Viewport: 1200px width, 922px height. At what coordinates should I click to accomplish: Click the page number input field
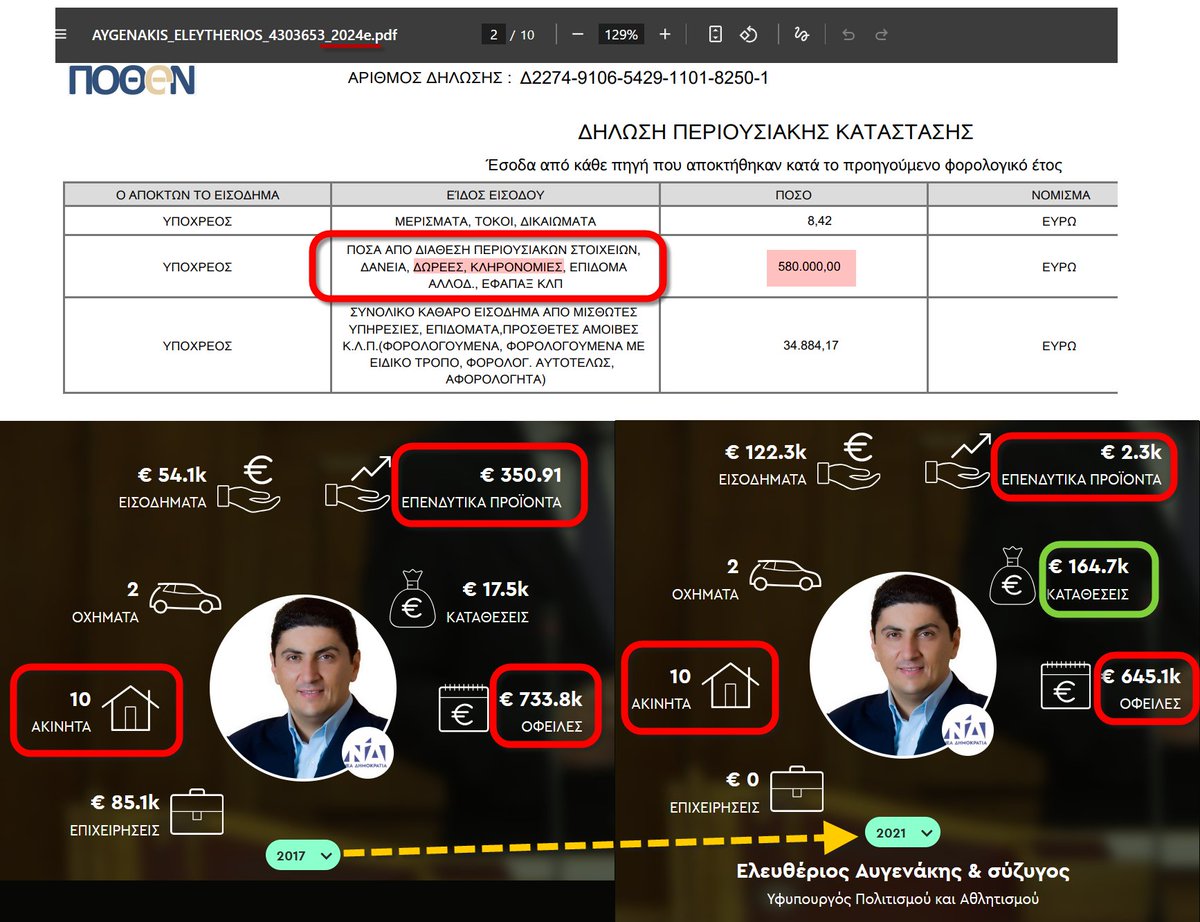pyautogui.click(x=493, y=34)
